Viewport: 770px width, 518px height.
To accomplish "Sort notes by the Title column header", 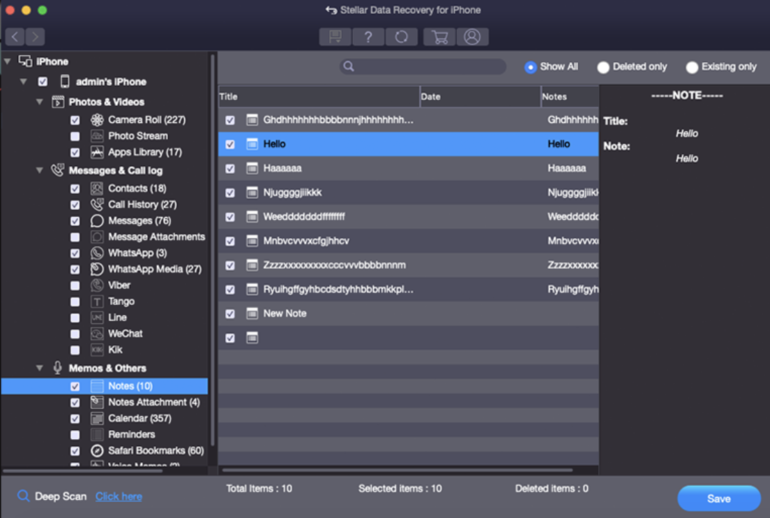I will (x=318, y=97).
